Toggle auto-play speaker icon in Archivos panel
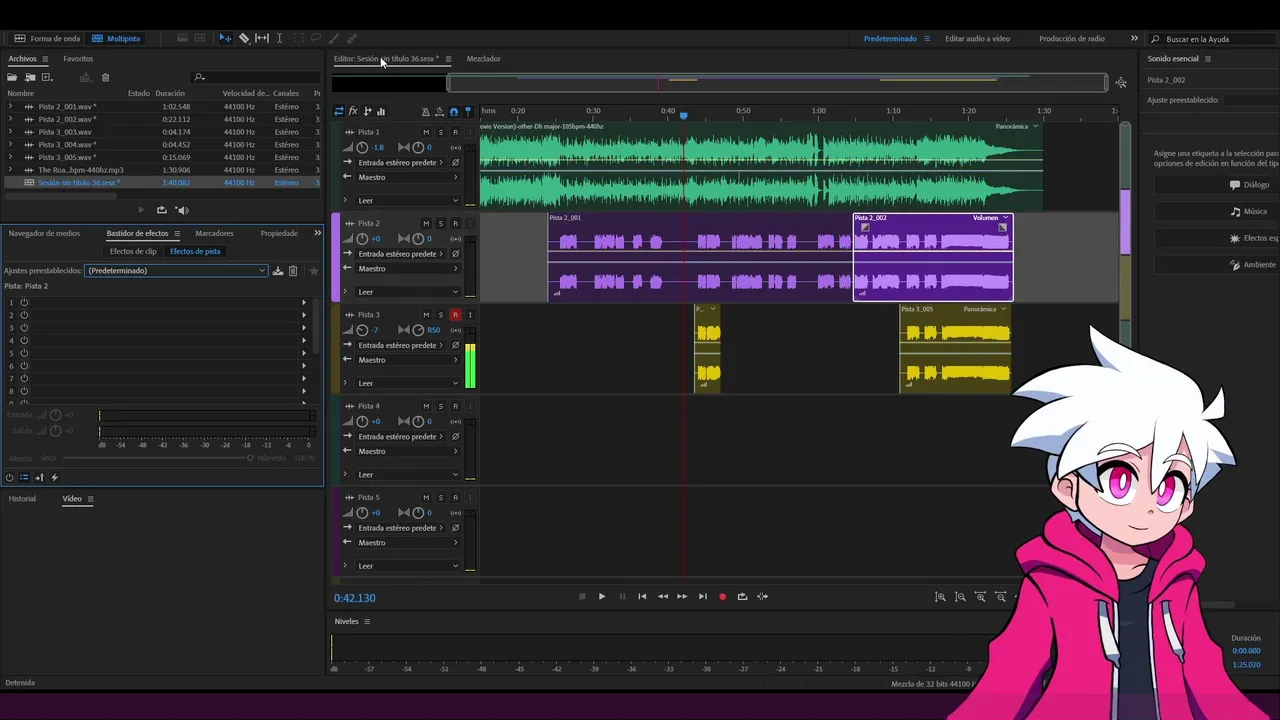The width and height of the screenshot is (1280, 720). pos(182,210)
